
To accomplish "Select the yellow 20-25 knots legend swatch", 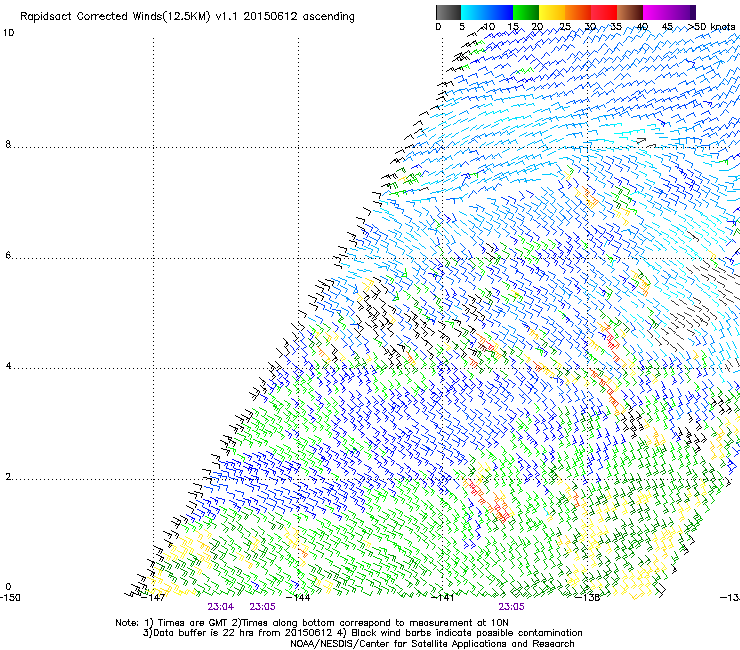I will tap(552, 12).
